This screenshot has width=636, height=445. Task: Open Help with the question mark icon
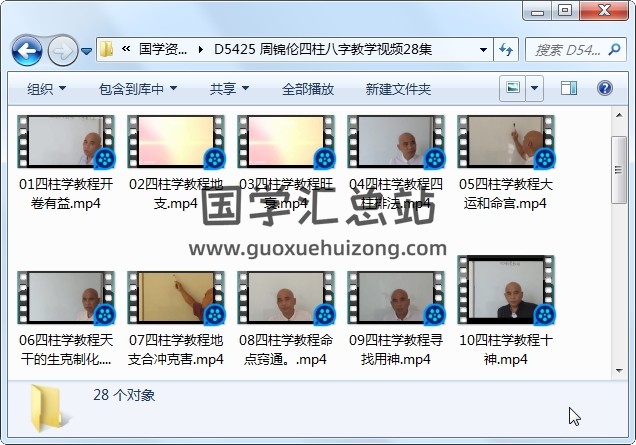tap(605, 88)
